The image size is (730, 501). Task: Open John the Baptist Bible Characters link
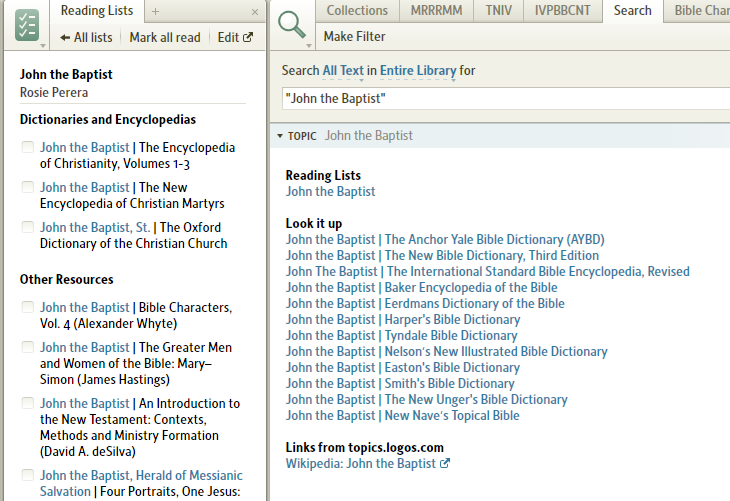click(84, 307)
